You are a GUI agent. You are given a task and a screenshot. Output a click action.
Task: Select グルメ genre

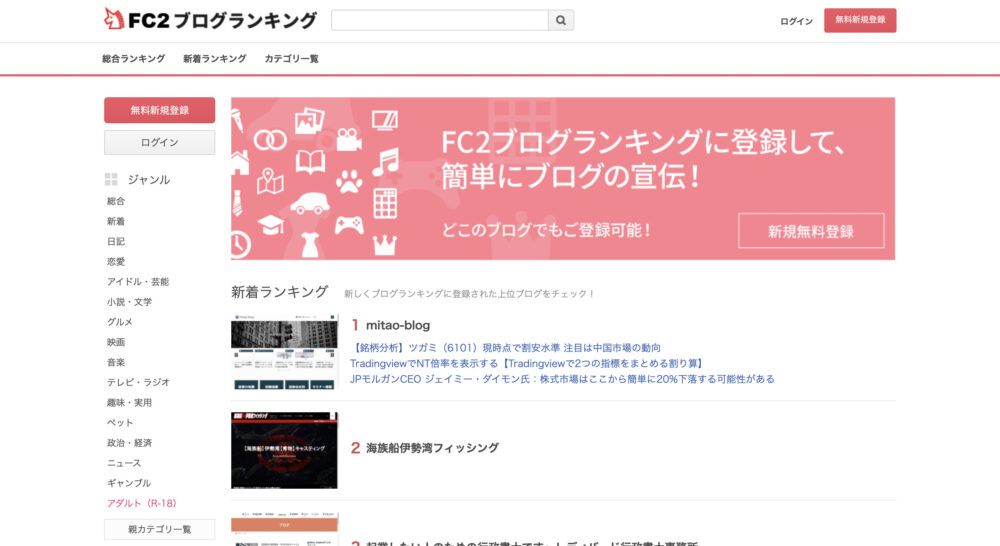tap(120, 322)
